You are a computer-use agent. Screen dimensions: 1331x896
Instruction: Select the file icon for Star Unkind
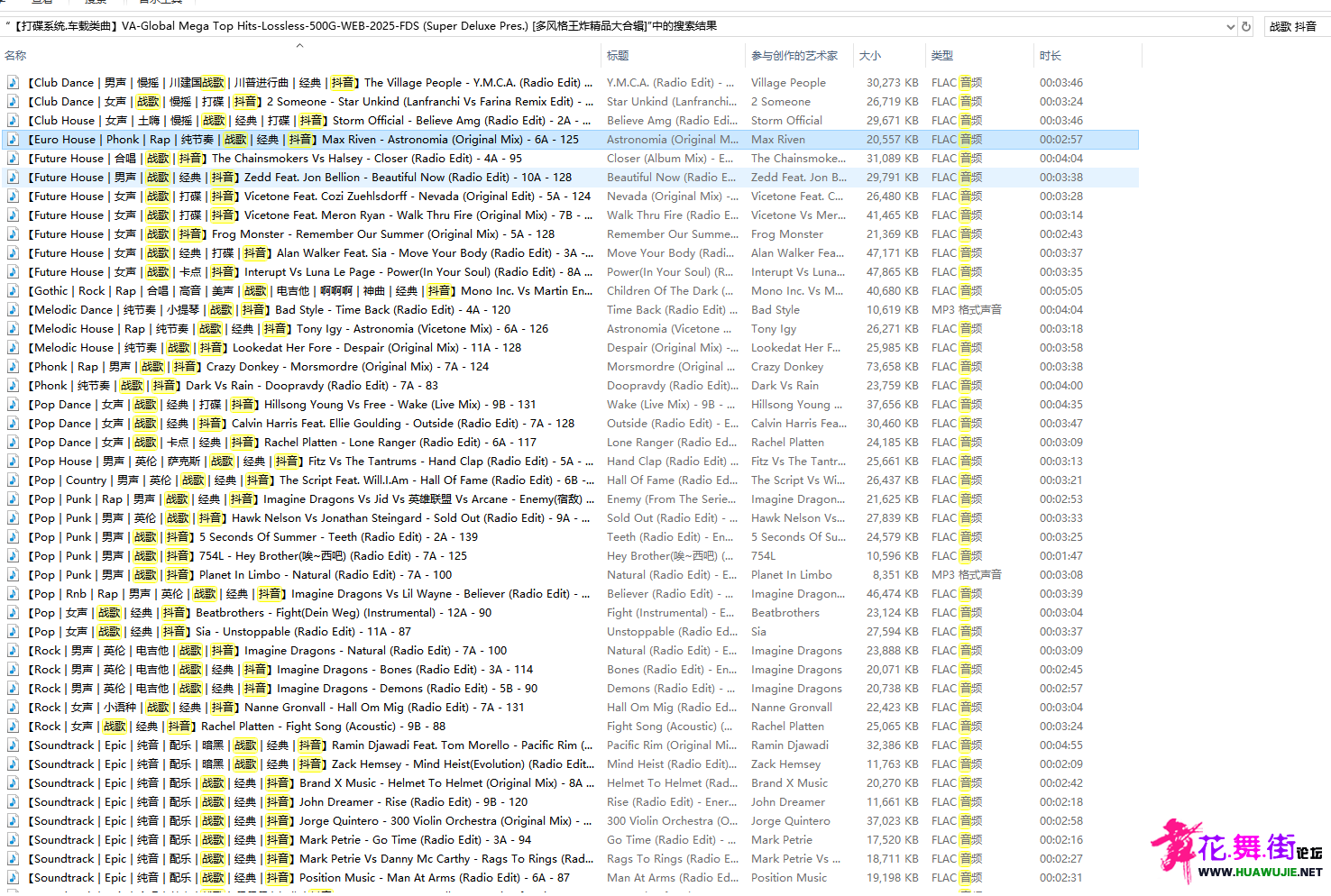tap(14, 102)
